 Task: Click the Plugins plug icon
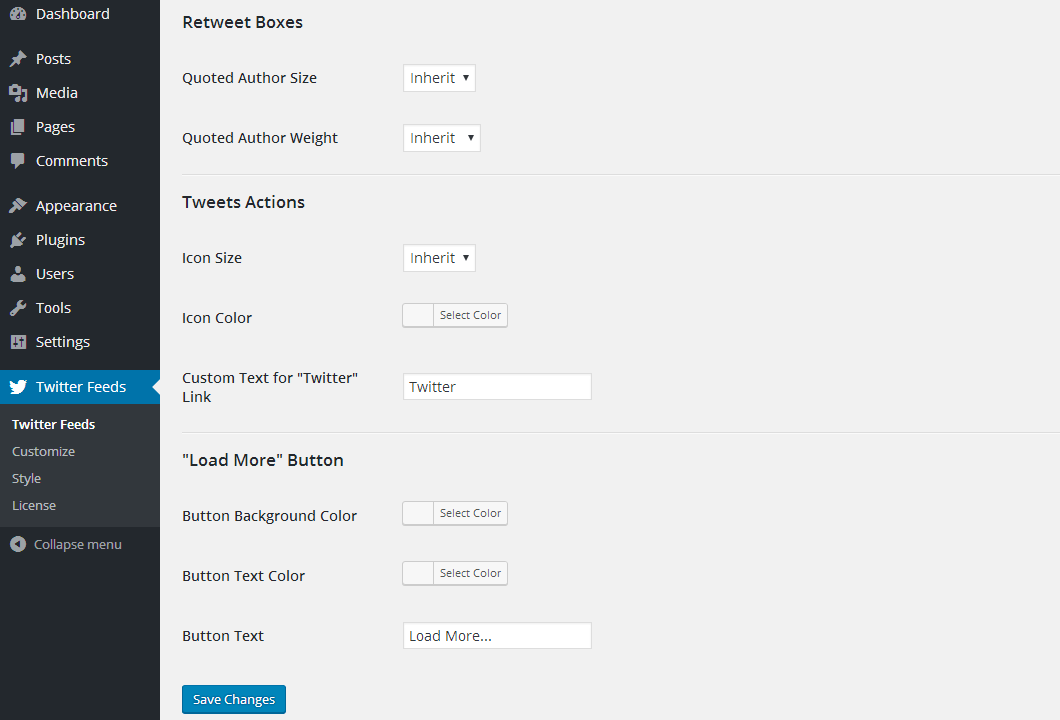pos(18,240)
